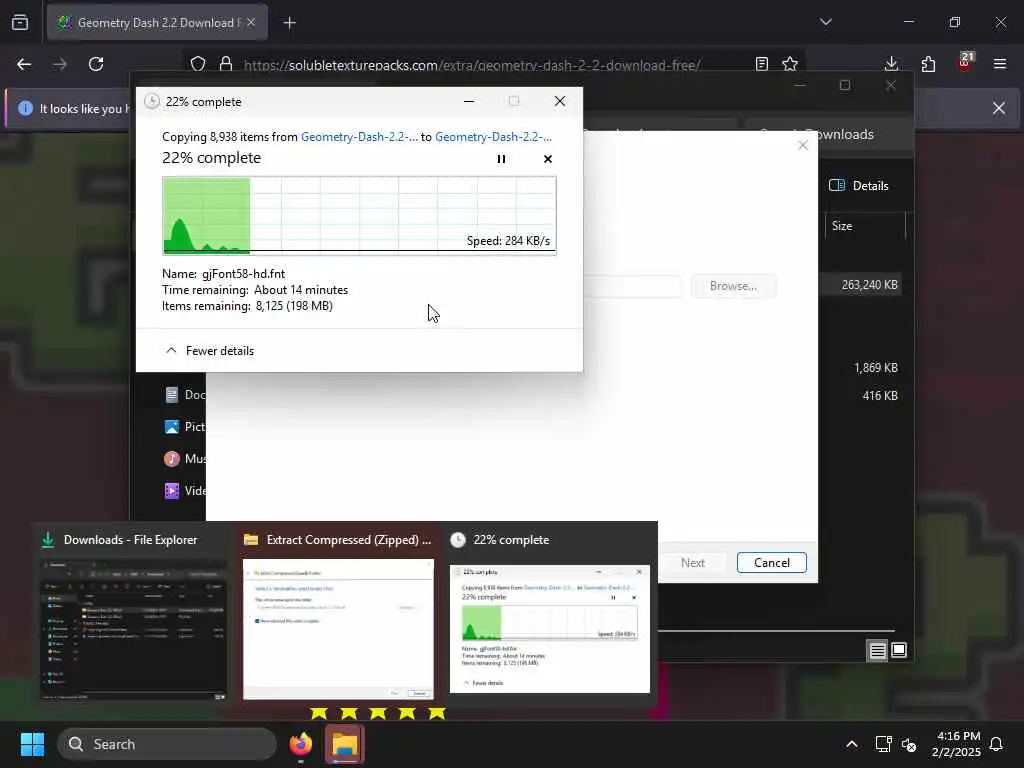Select the 263,240 KB file row
1024x768 pixels.
click(869, 285)
